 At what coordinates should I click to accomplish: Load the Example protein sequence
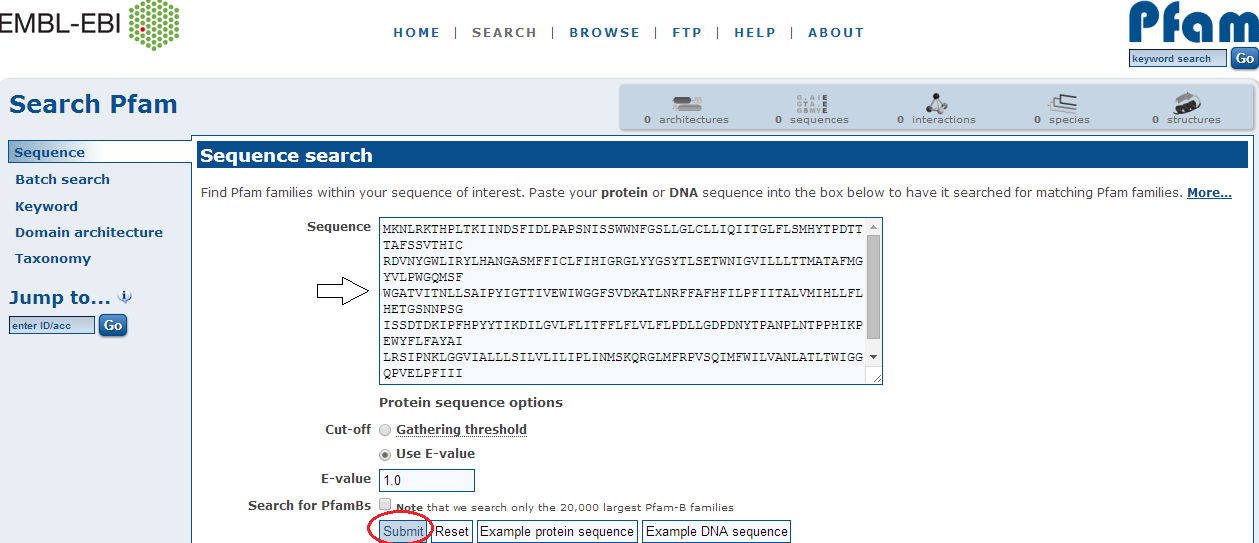click(x=557, y=531)
